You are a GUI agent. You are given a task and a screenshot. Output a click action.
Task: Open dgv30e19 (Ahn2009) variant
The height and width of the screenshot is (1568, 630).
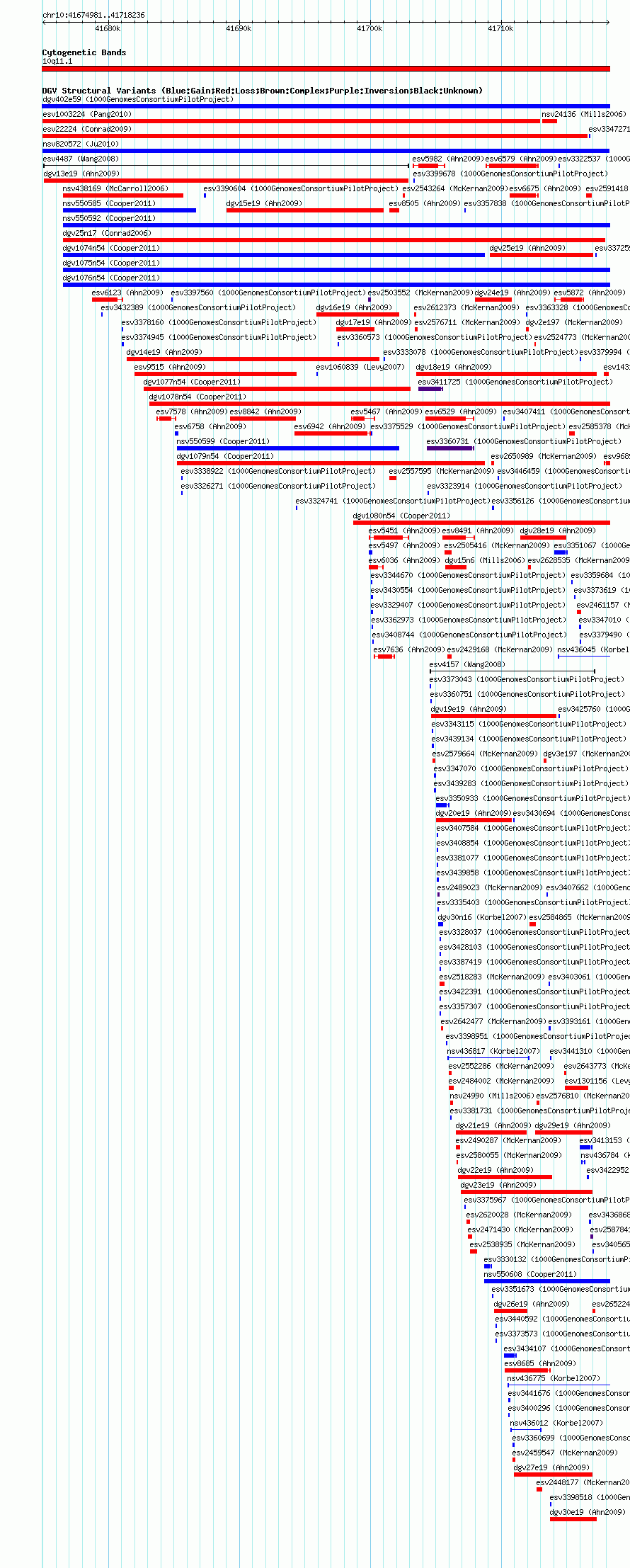pyautogui.click(x=588, y=1512)
